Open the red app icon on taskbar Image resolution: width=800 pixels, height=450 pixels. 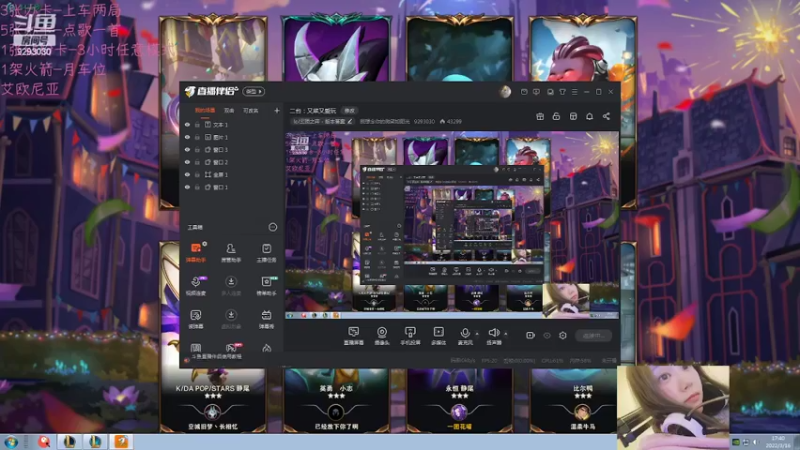click(44, 442)
